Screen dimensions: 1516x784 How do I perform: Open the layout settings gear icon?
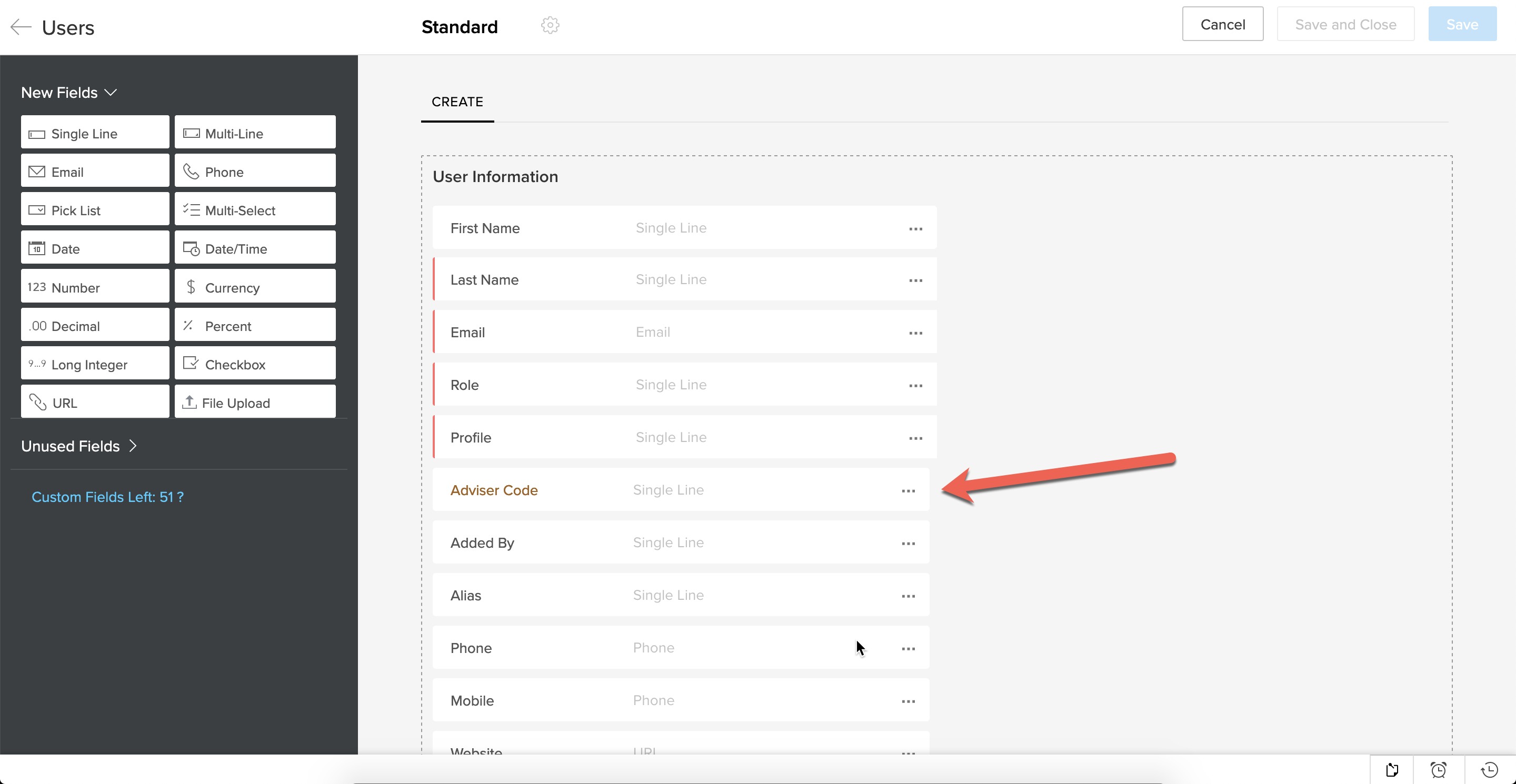point(550,25)
